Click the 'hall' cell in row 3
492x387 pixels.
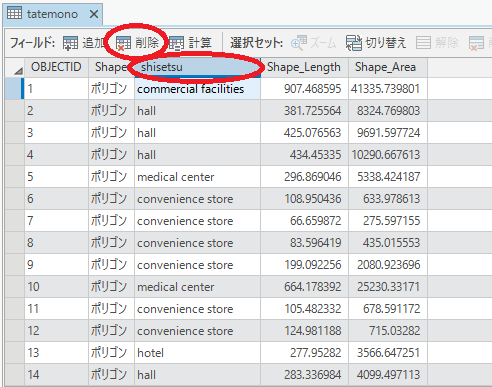tap(197, 133)
